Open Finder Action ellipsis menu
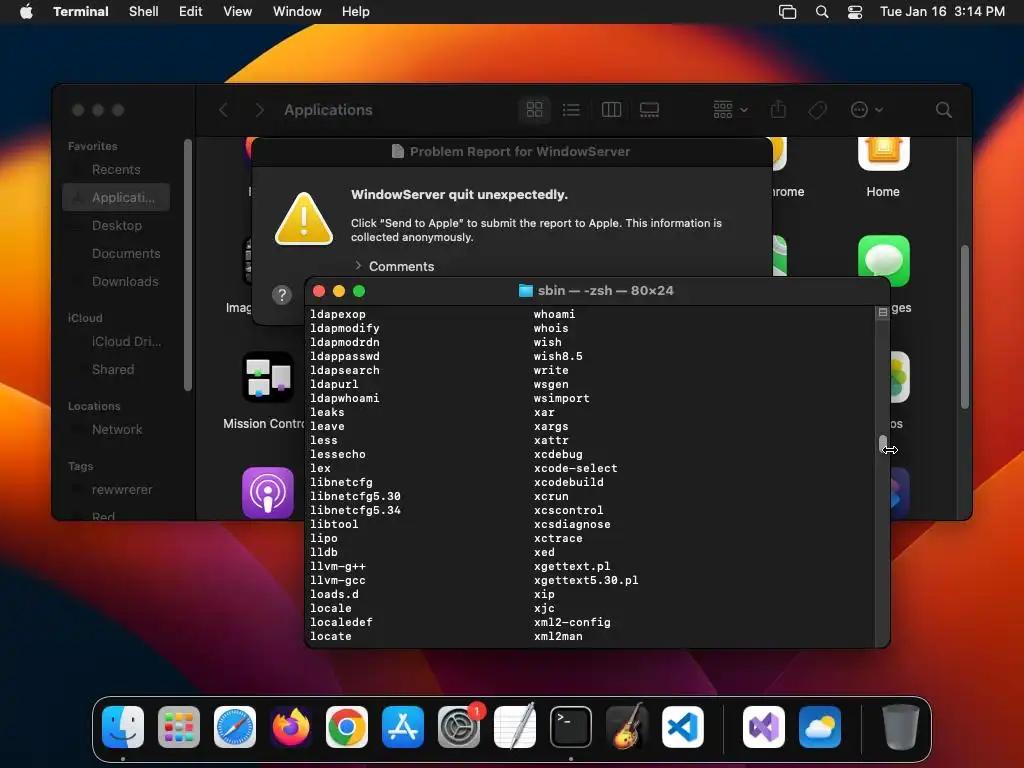 [867, 110]
